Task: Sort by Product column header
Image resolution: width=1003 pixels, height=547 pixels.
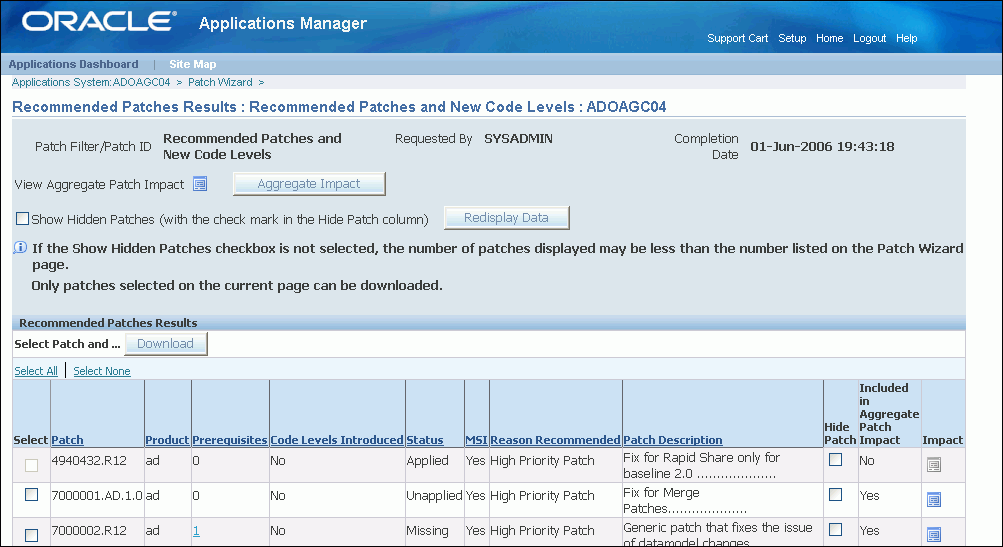Action: [x=167, y=440]
